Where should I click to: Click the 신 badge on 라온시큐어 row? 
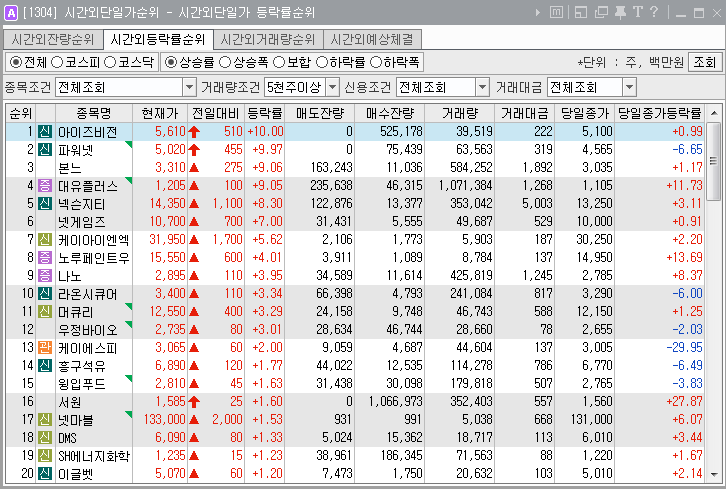pyautogui.click(x=45, y=294)
